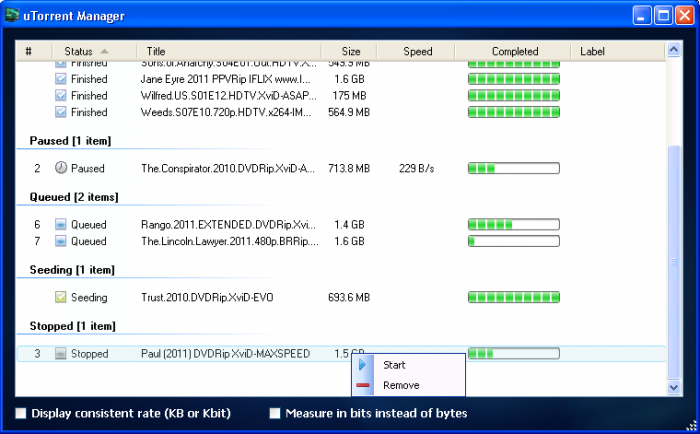Sort by the Speed column header
The height and width of the screenshot is (434, 700).
coord(416,51)
